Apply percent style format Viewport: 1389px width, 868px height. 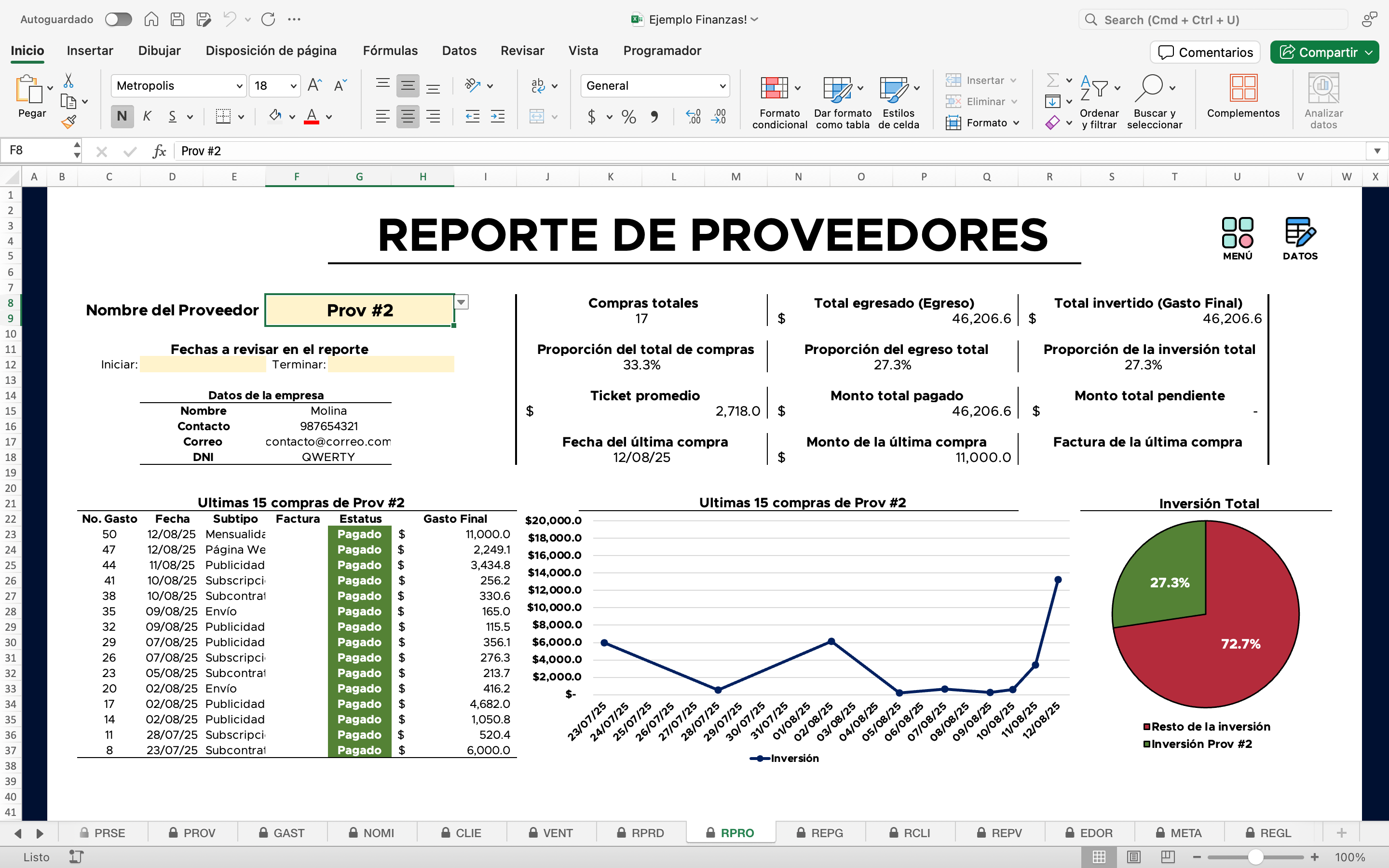[629, 117]
